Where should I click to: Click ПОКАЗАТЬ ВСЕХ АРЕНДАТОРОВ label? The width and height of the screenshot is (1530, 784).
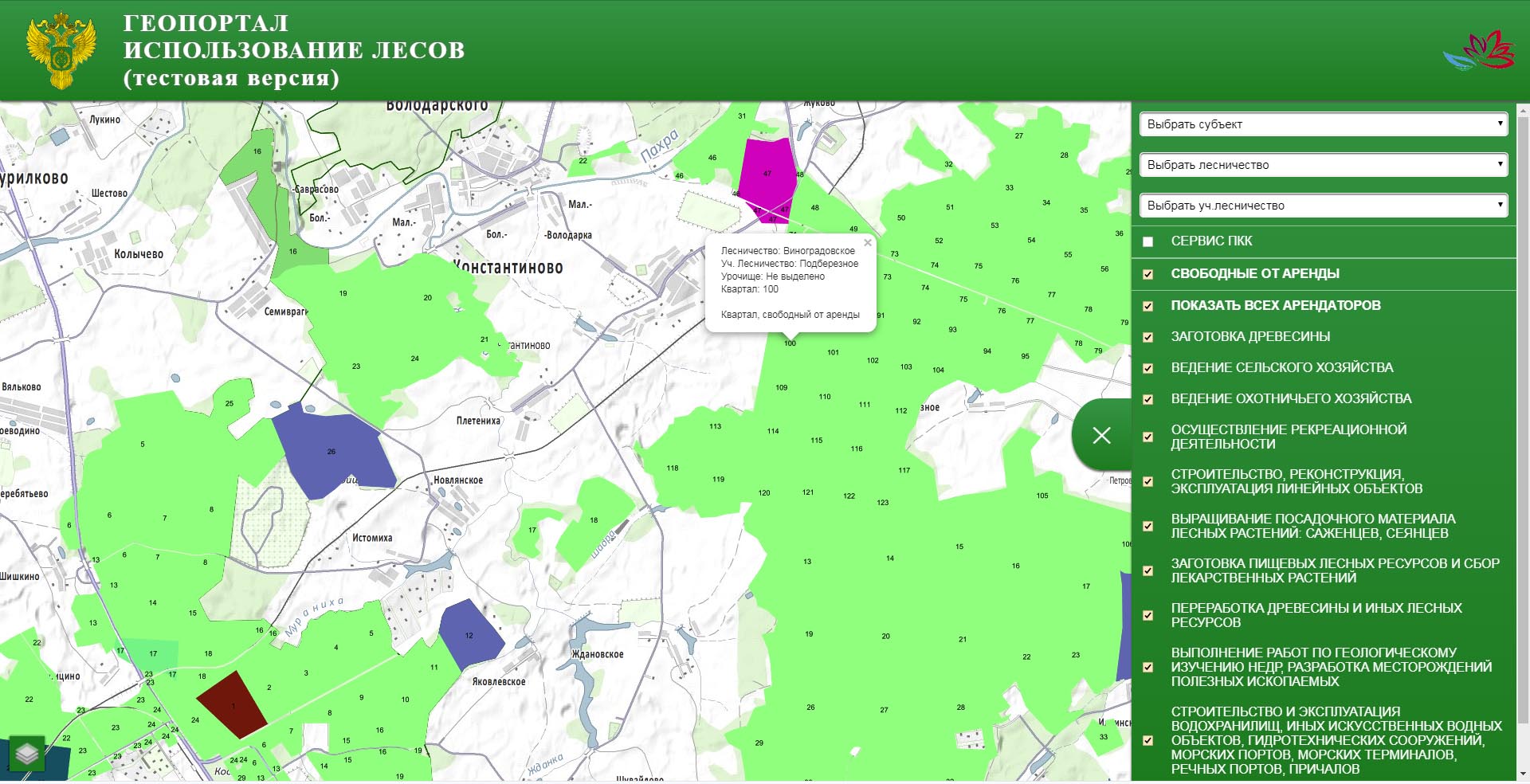1275,305
